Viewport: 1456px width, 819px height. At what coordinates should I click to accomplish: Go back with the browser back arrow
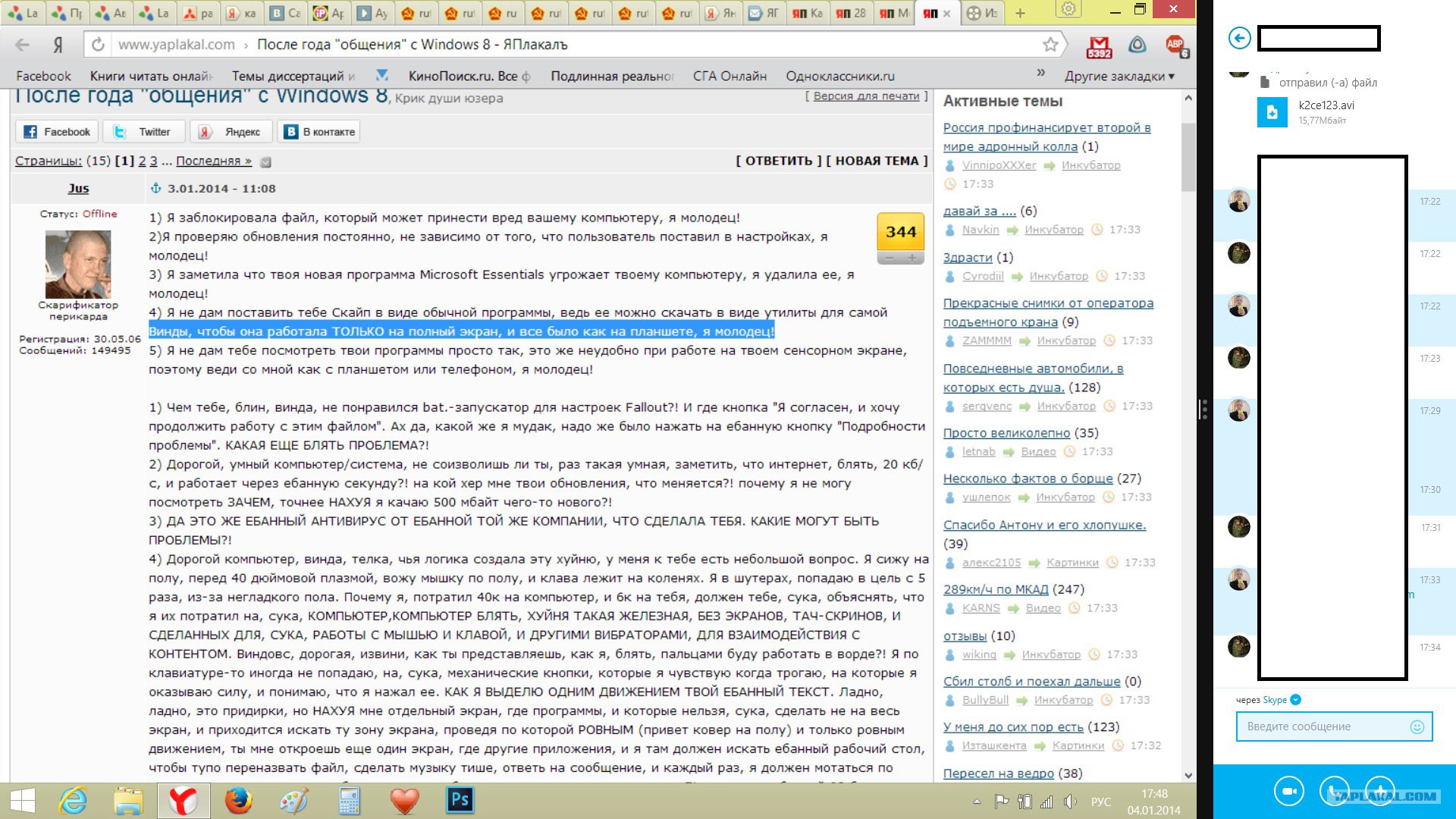23,45
